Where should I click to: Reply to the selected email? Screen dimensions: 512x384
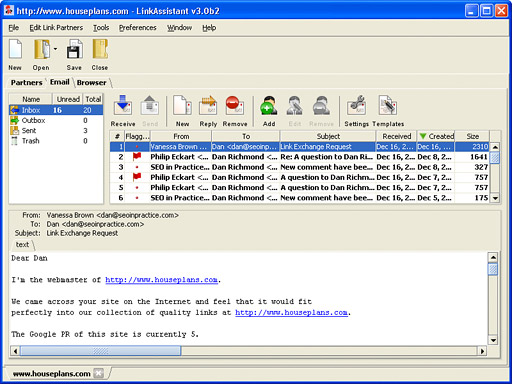click(208, 106)
